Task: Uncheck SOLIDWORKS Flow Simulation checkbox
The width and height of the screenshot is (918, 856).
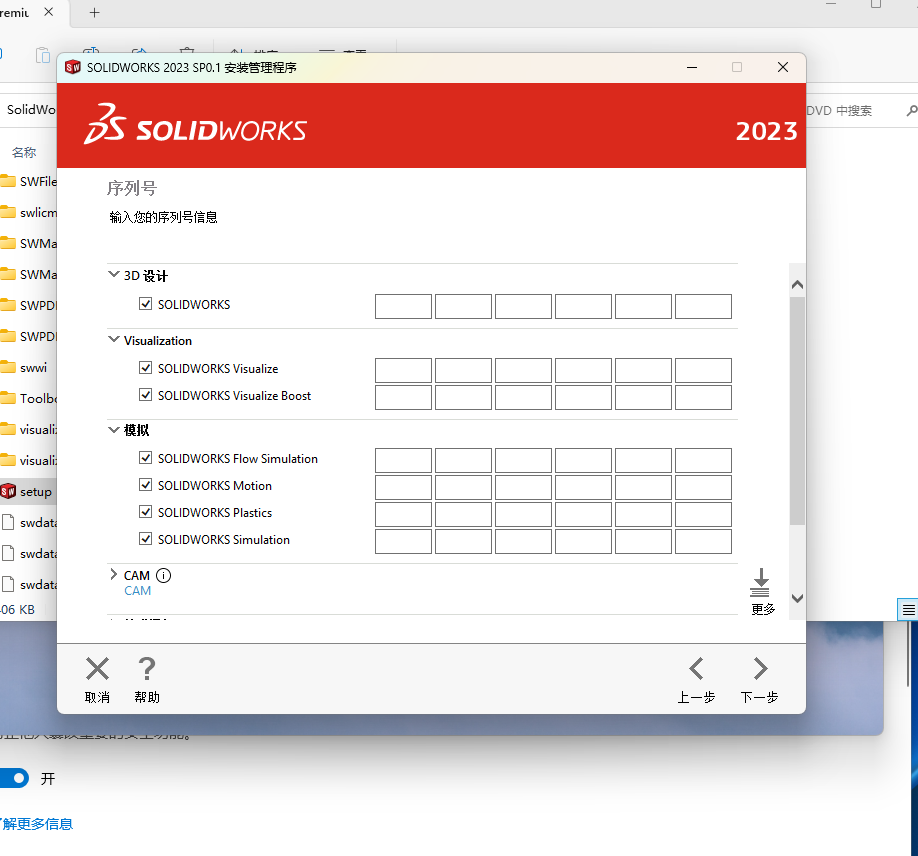Action: [146, 458]
